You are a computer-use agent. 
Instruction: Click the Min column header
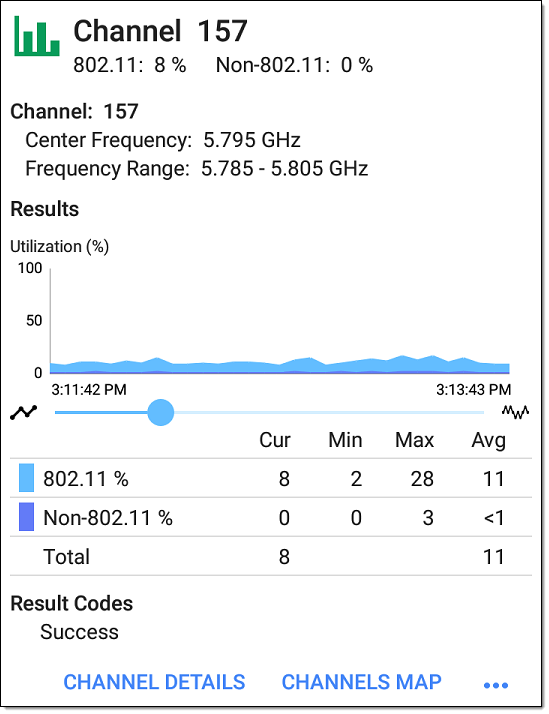pos(346,440)
